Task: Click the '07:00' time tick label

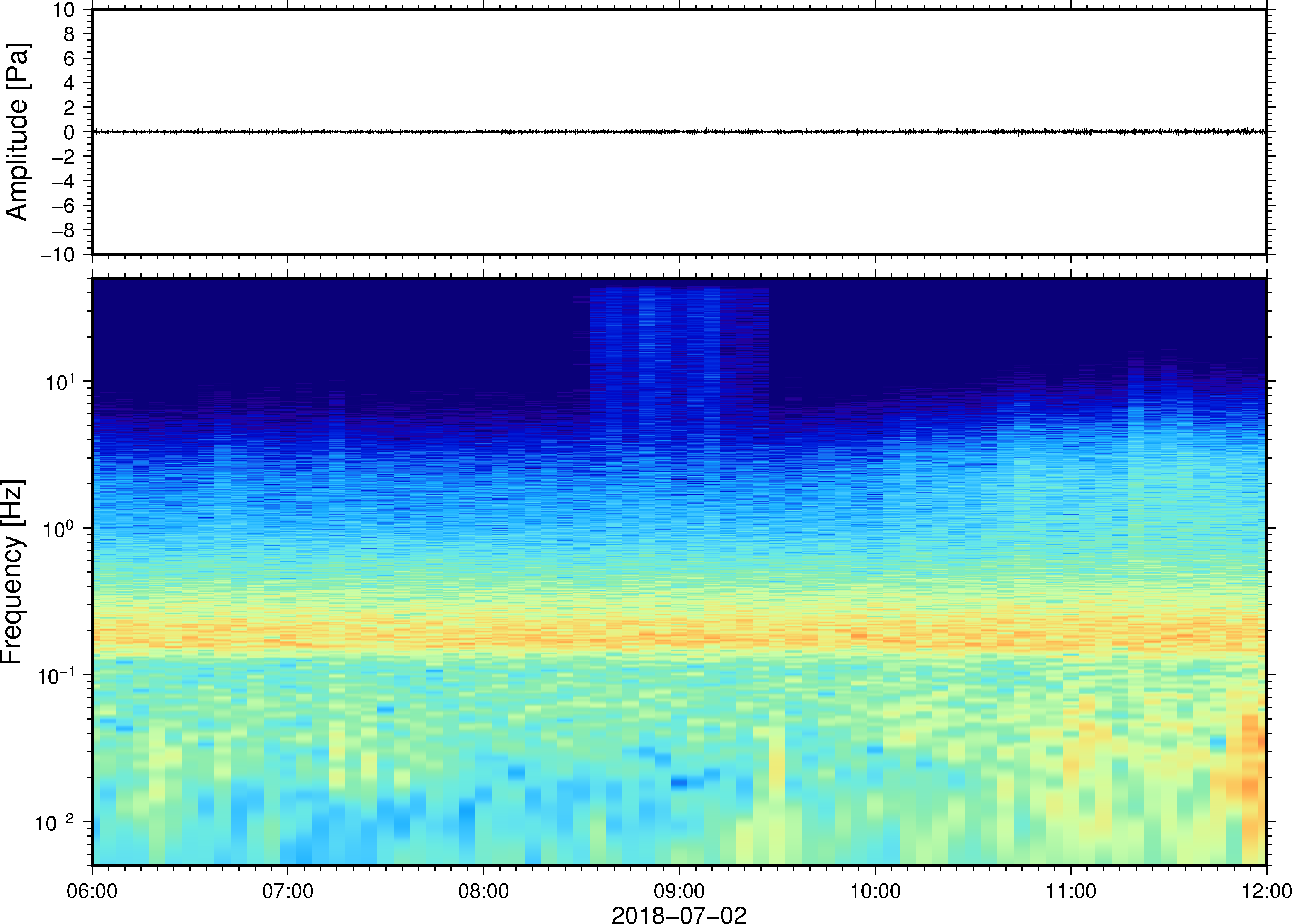Action: pos(288,891)
